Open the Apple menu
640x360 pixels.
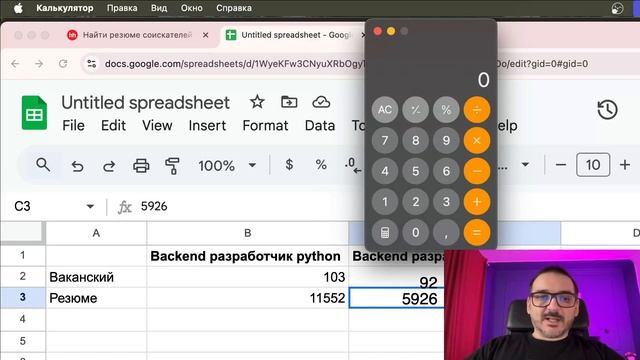click(18, 8)
